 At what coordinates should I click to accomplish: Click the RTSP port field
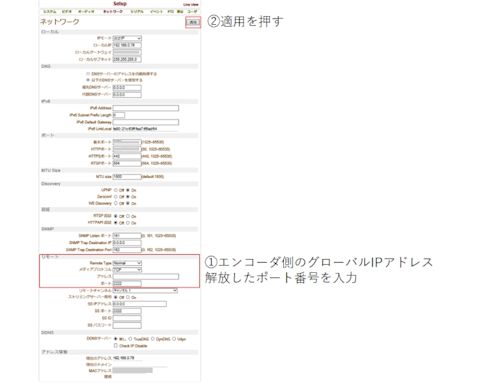127,163
